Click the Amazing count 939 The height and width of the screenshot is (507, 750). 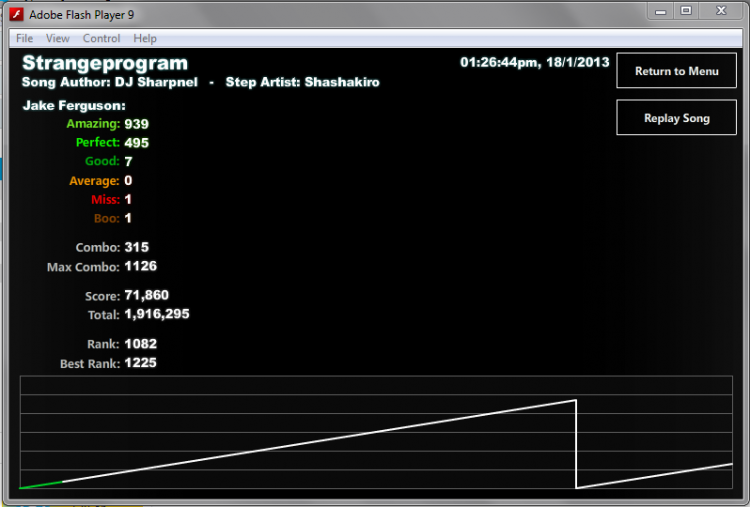click(x=136, y=124)
